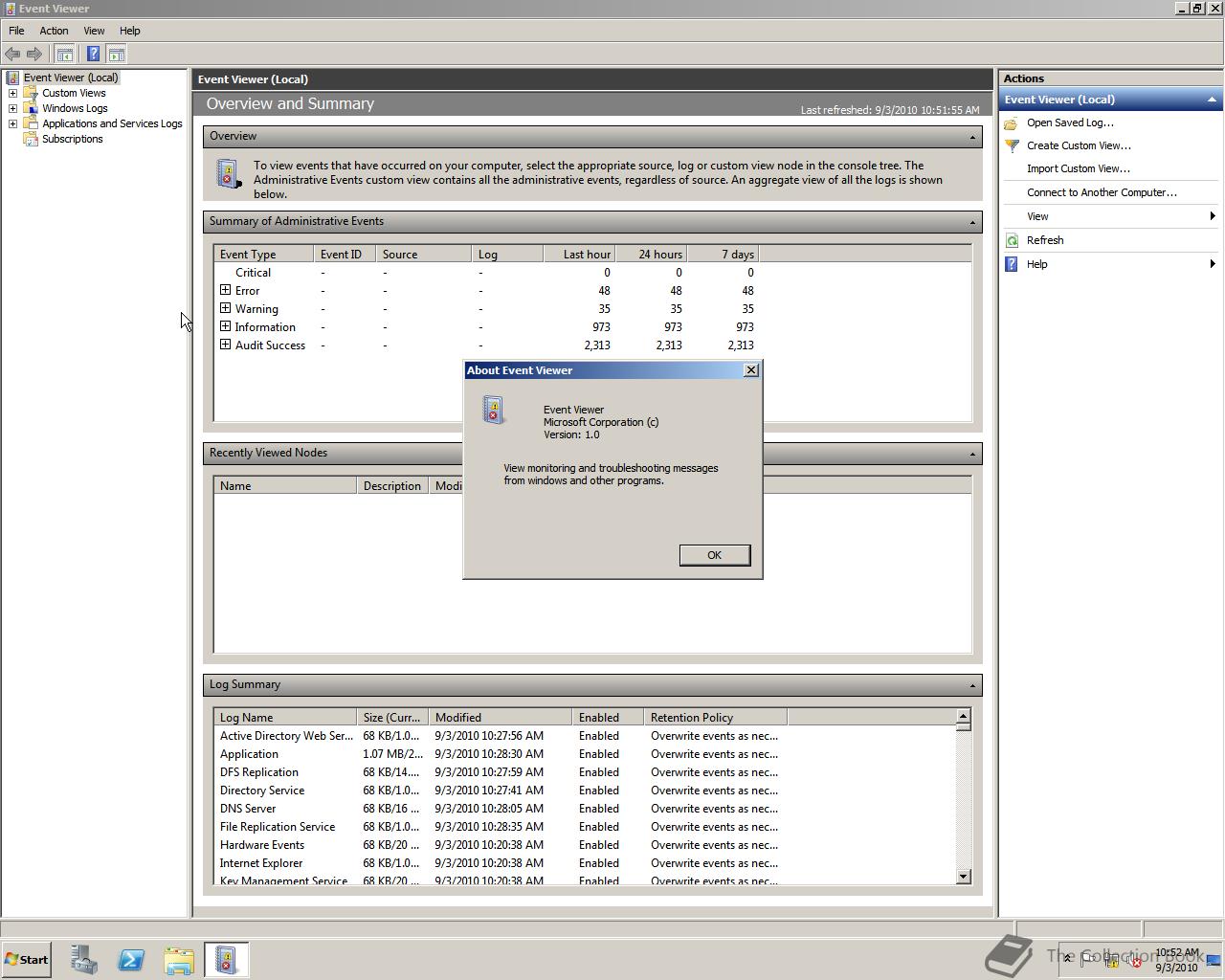Select the Application log row
Image resolution: width=1225 pixels, height=980 pixels.
585,754
